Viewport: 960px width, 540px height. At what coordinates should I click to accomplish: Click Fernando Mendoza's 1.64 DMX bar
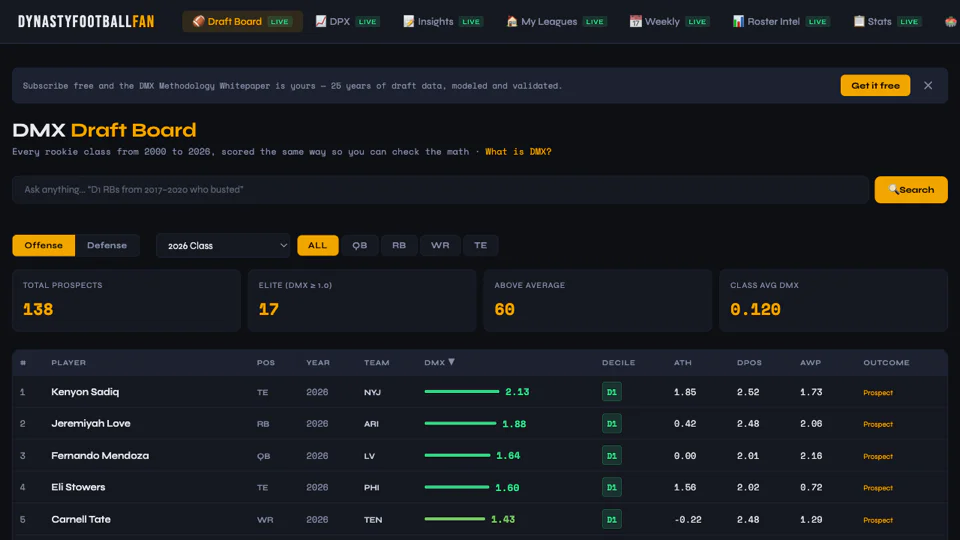457,456
